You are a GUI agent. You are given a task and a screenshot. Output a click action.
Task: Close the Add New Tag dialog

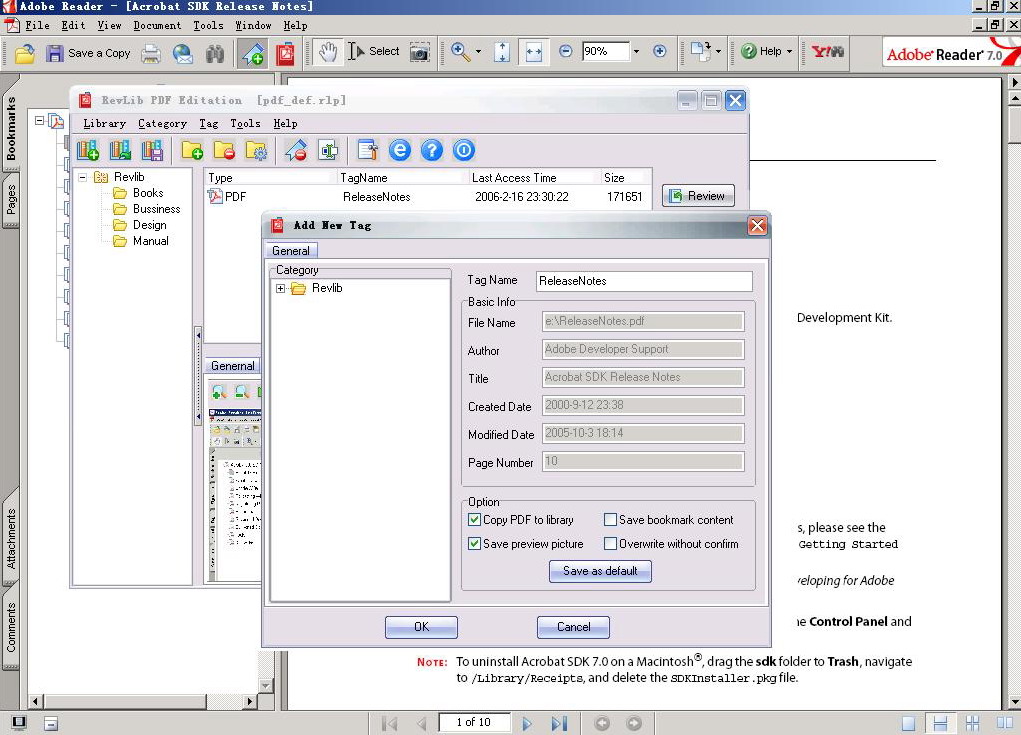[x=757, y=225]
